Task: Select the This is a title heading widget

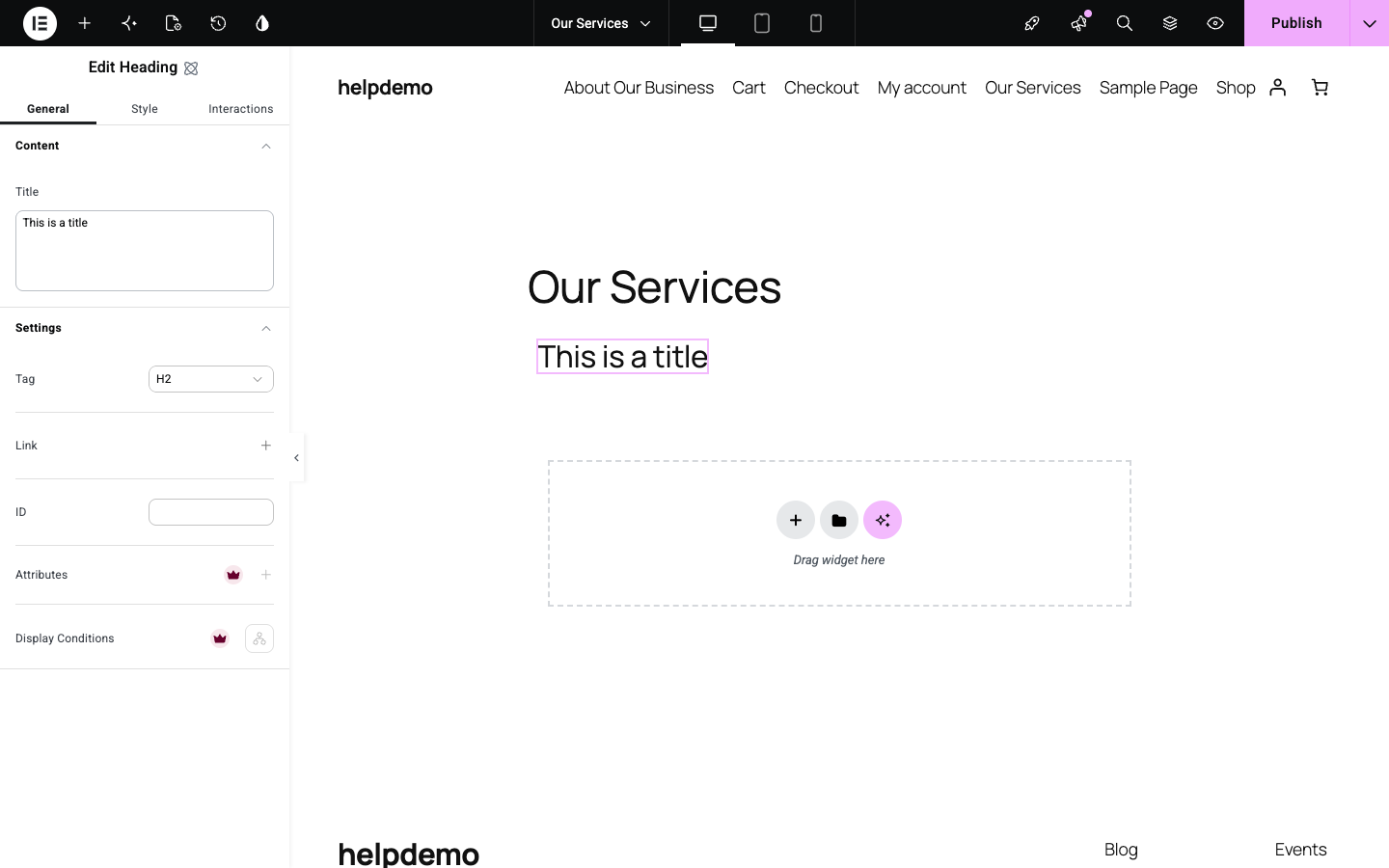Action: (622, 357)
